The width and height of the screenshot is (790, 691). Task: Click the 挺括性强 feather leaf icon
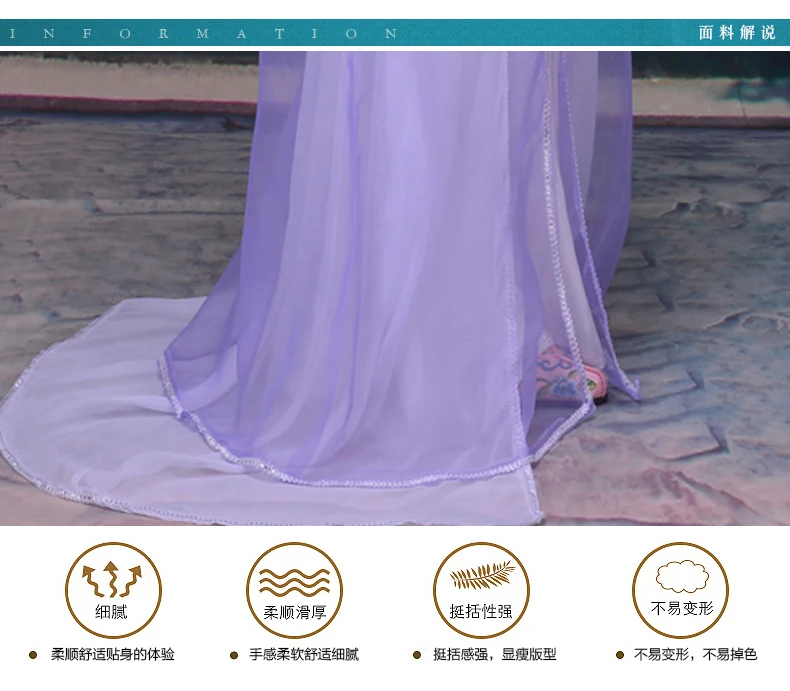pyautogui.click(x=481, y=590)
